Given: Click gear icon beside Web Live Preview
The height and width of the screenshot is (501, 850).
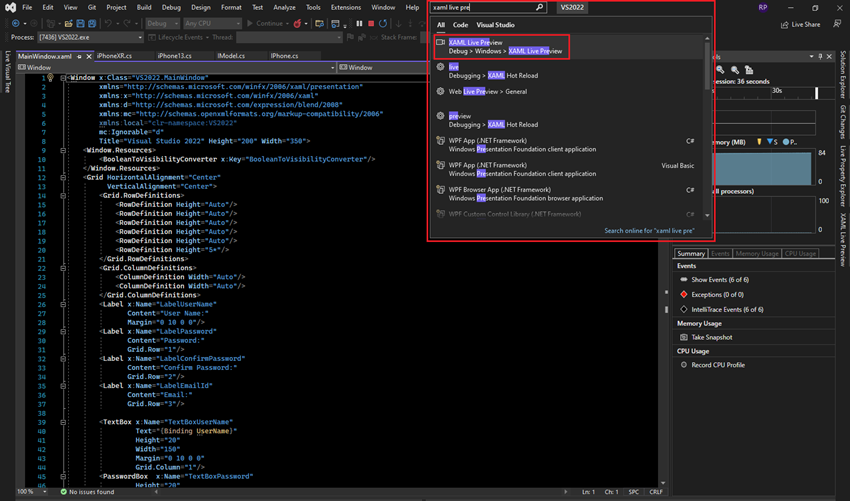Looking at the screenshot, I should (x=440, y=91).
